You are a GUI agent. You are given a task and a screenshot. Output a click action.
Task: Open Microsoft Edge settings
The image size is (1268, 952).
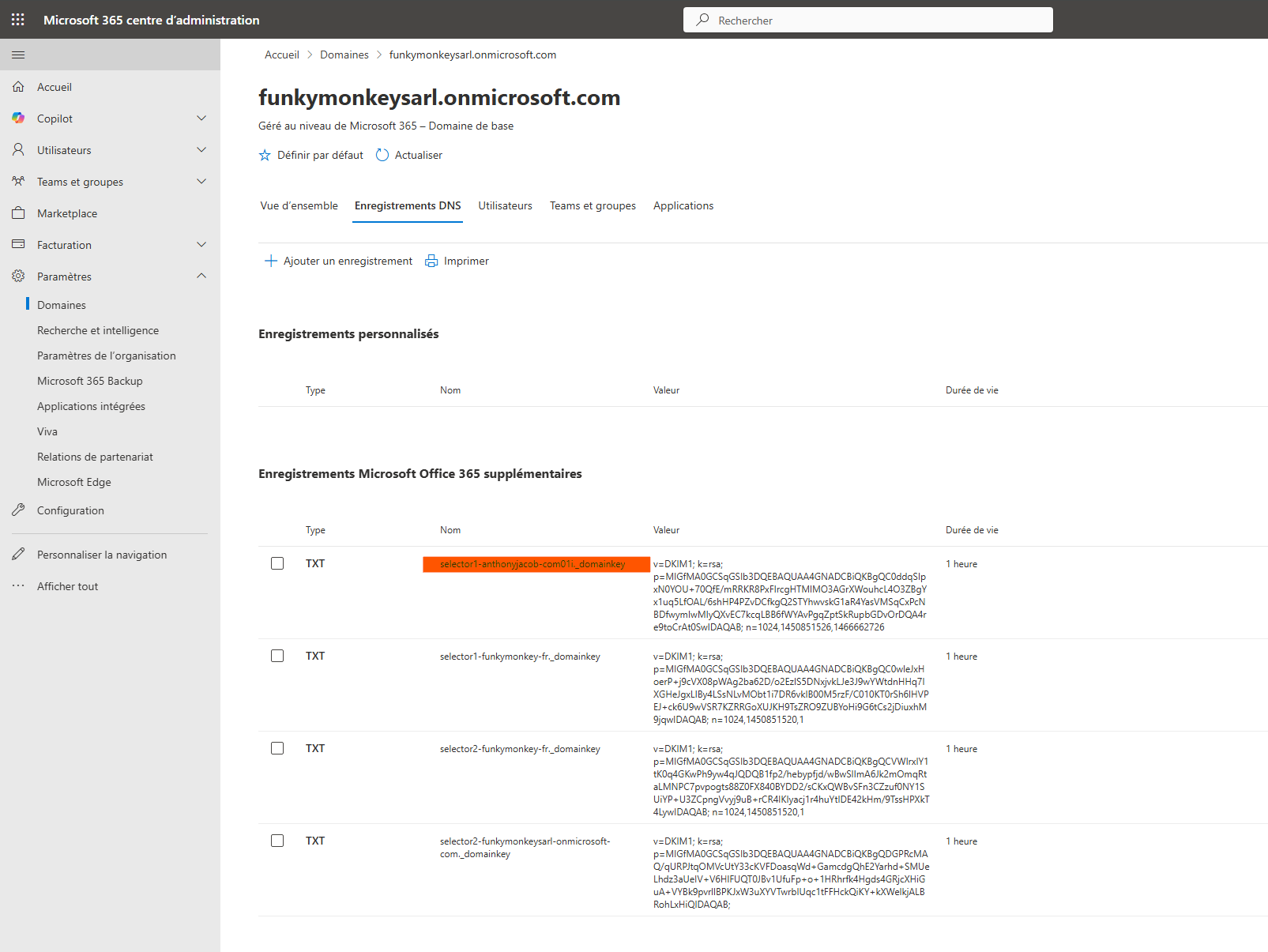click(74, 482)
